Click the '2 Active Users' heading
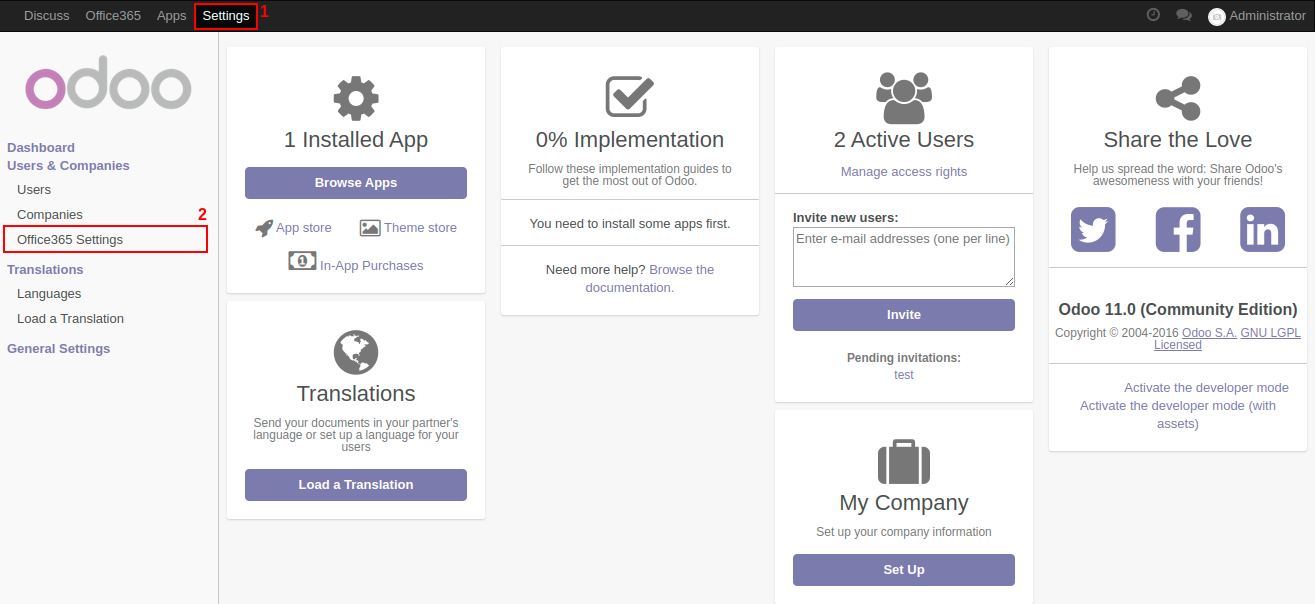The width and height of the screenshot is (1315, 604). click(x=904, y=140)
